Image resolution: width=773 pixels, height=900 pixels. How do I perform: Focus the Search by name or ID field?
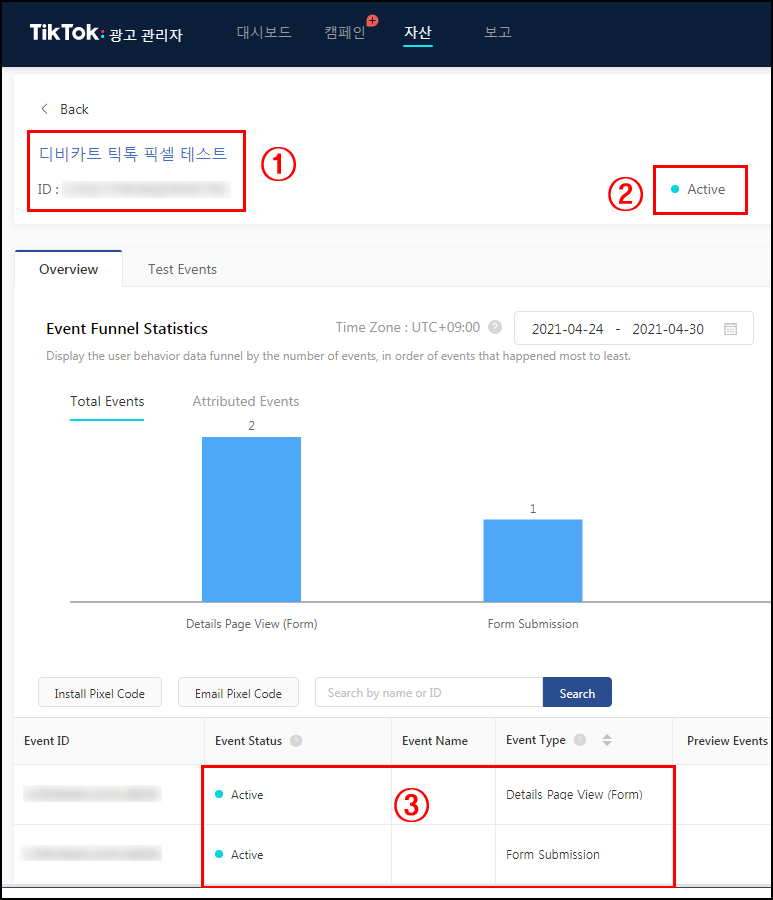[x=428, y=693]
